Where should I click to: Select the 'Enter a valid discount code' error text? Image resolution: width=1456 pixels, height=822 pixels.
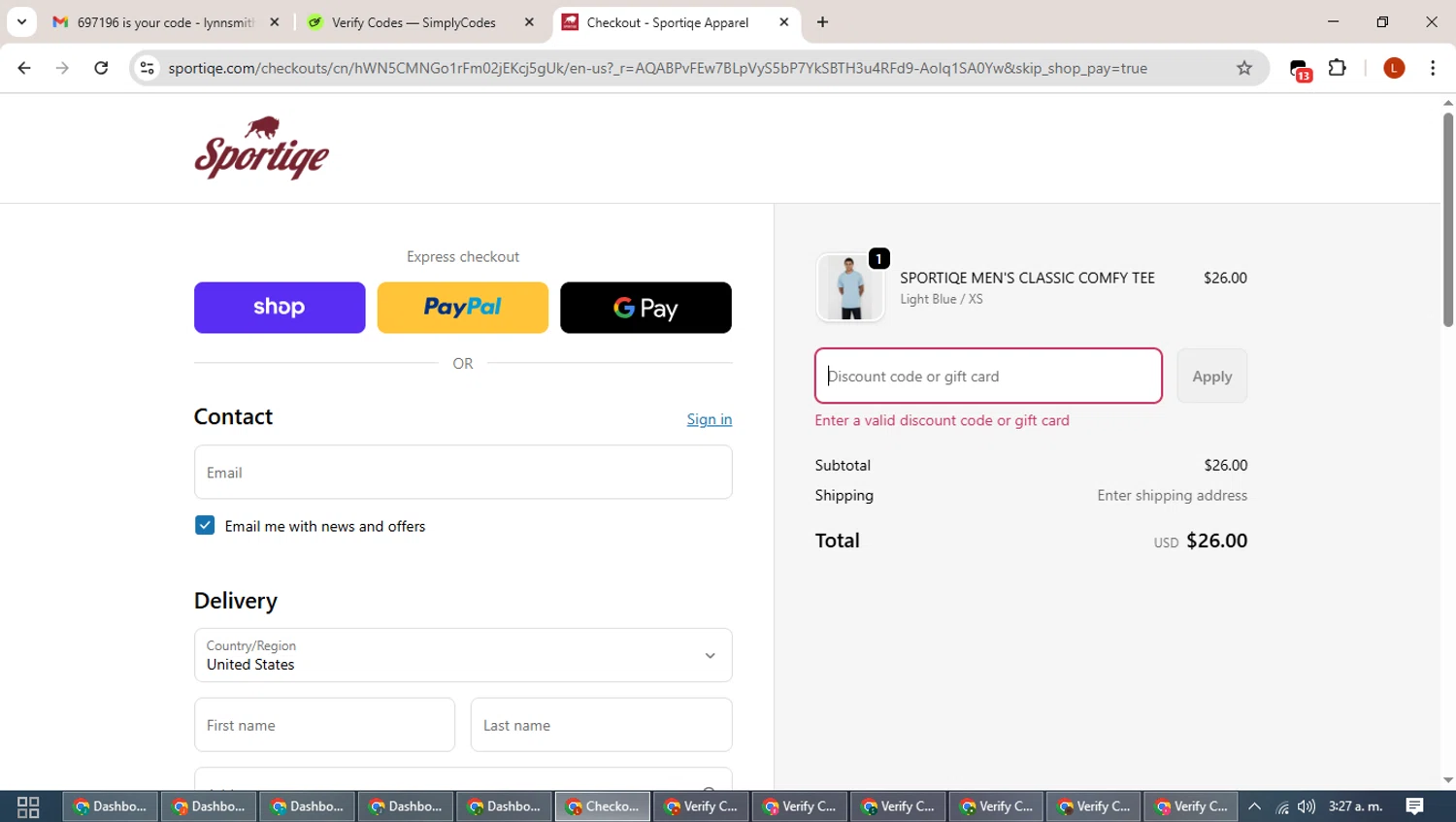tap(943, 420)
